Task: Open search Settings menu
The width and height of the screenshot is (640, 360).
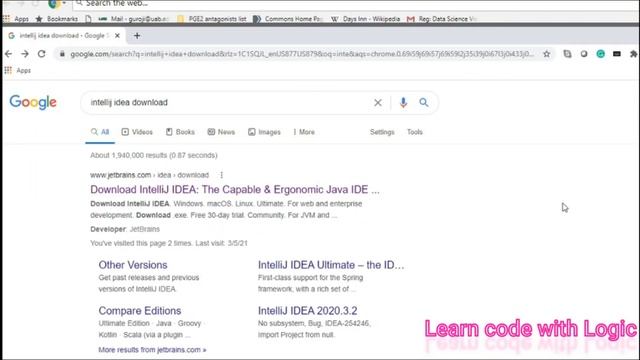Action: pyautogui.click(x=382, y=132)
